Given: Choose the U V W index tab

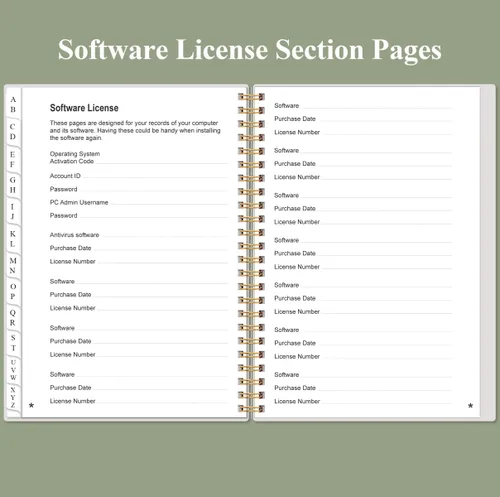Looking at the screenshot, I should [13, 370].
